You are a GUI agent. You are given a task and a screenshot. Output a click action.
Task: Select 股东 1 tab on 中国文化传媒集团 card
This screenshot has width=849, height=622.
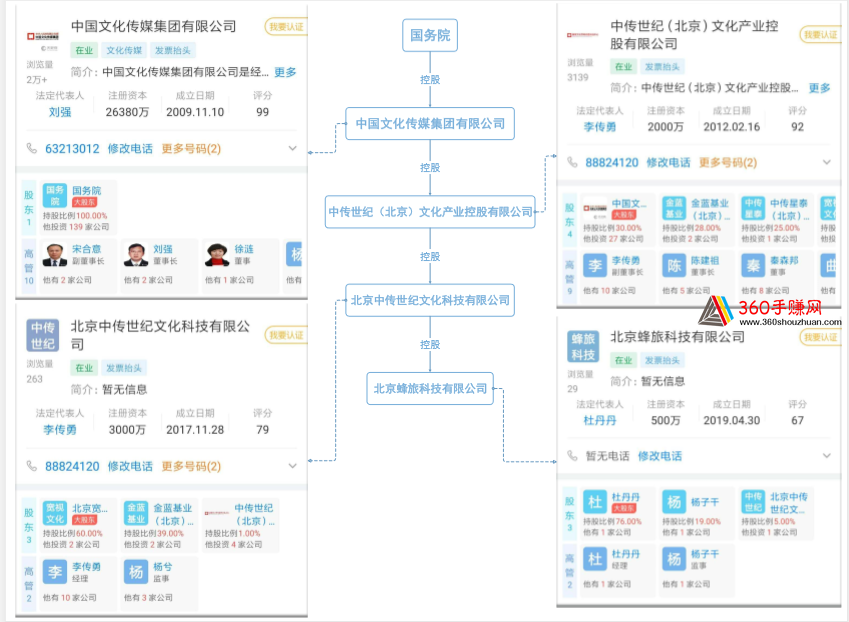point(29,208)
